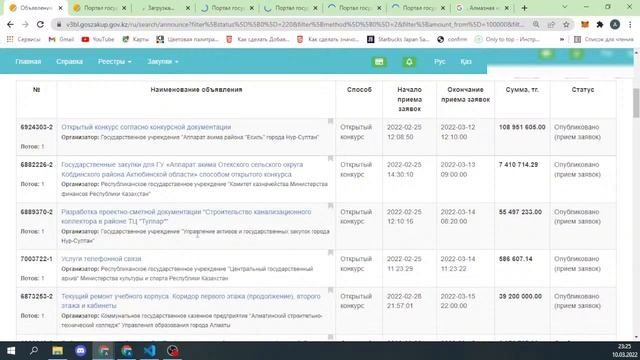Screen dimensions: 640x360
Task: Close the Загрузка tab
Action: (x=188, y=8)
